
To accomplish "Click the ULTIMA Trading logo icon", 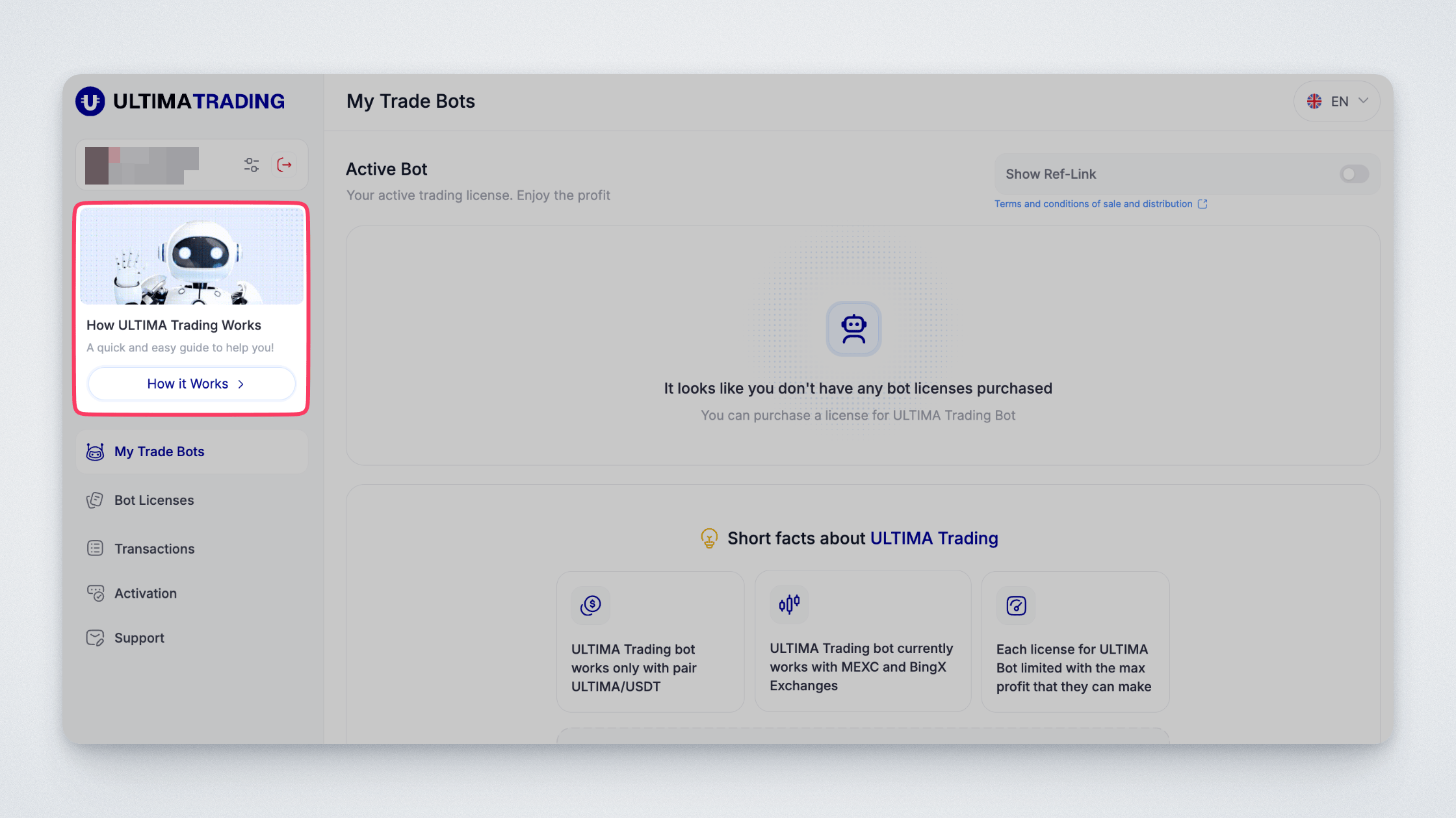I will (x=90, y=101).
